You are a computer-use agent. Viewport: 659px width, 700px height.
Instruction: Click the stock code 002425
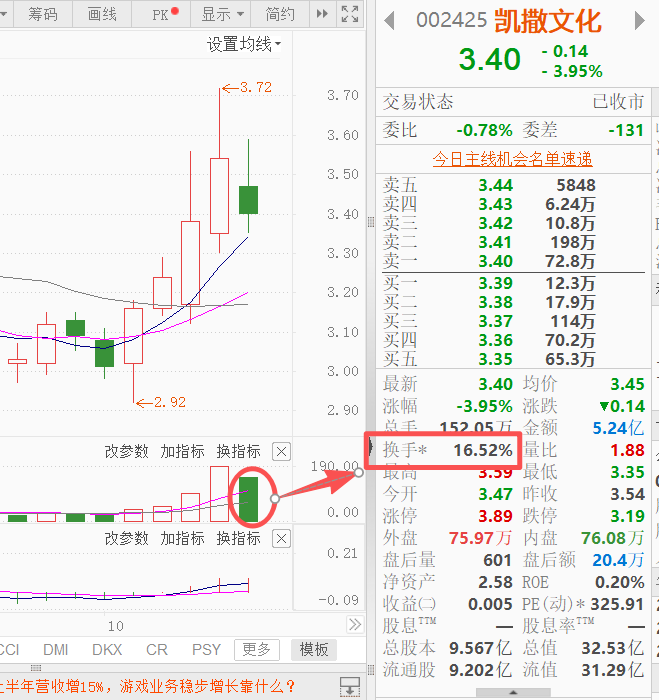coord(451,21)
